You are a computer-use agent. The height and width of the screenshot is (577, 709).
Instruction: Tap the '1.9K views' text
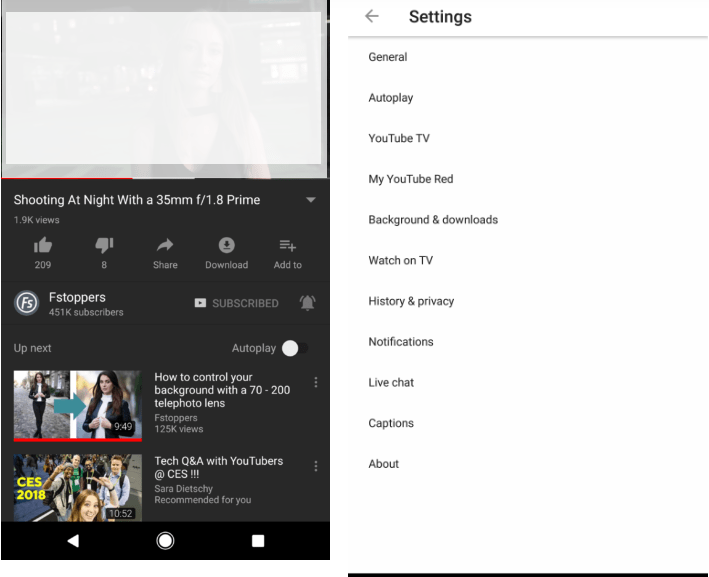tap(37, 220)
